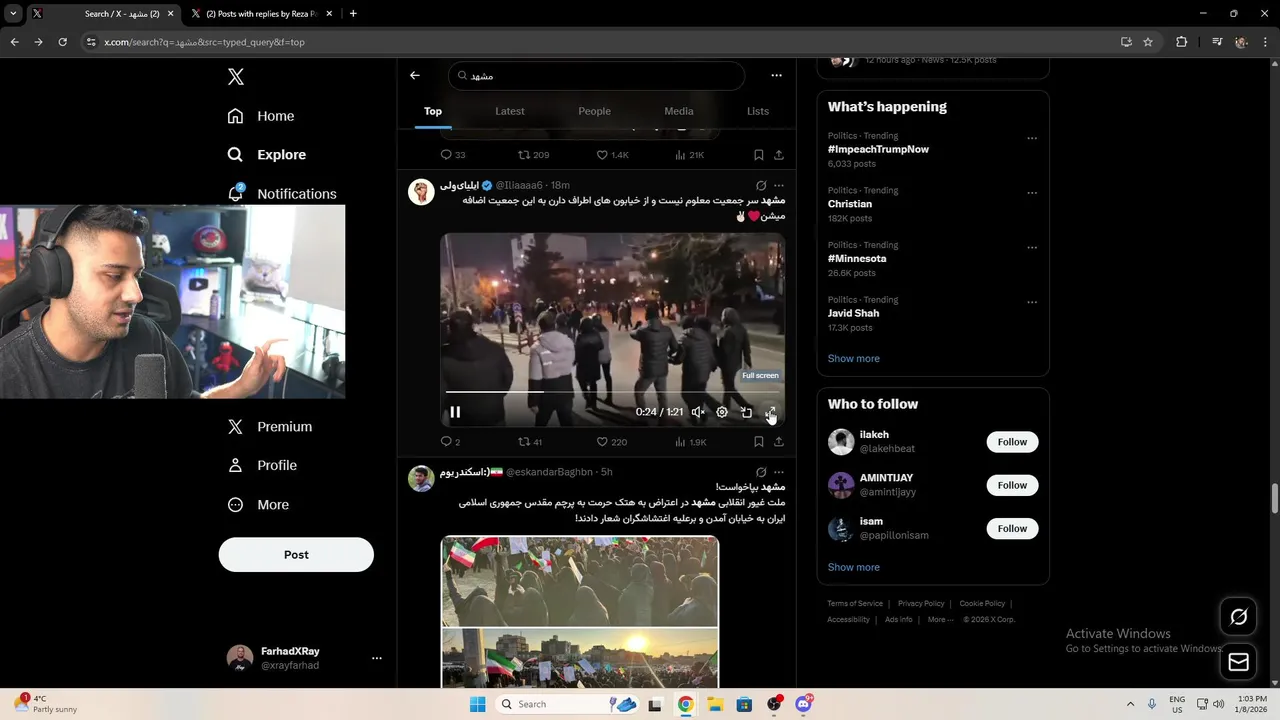Click the Grok icon on the @Iliaaaa6 post
This screenshot has width=1280, height=720.
click(761, 185)
